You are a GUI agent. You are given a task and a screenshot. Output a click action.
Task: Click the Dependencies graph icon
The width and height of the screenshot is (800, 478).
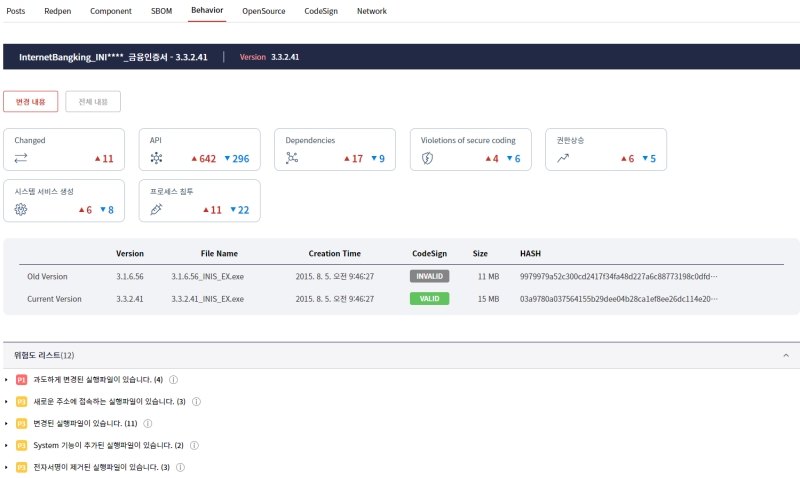(292, 158)
